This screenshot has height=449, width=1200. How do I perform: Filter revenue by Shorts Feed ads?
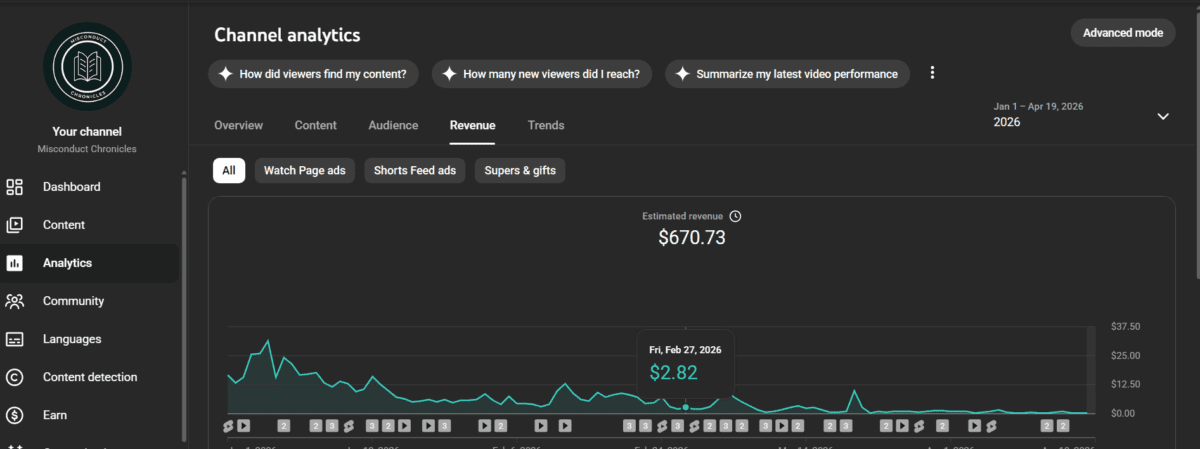pos(414,171)
